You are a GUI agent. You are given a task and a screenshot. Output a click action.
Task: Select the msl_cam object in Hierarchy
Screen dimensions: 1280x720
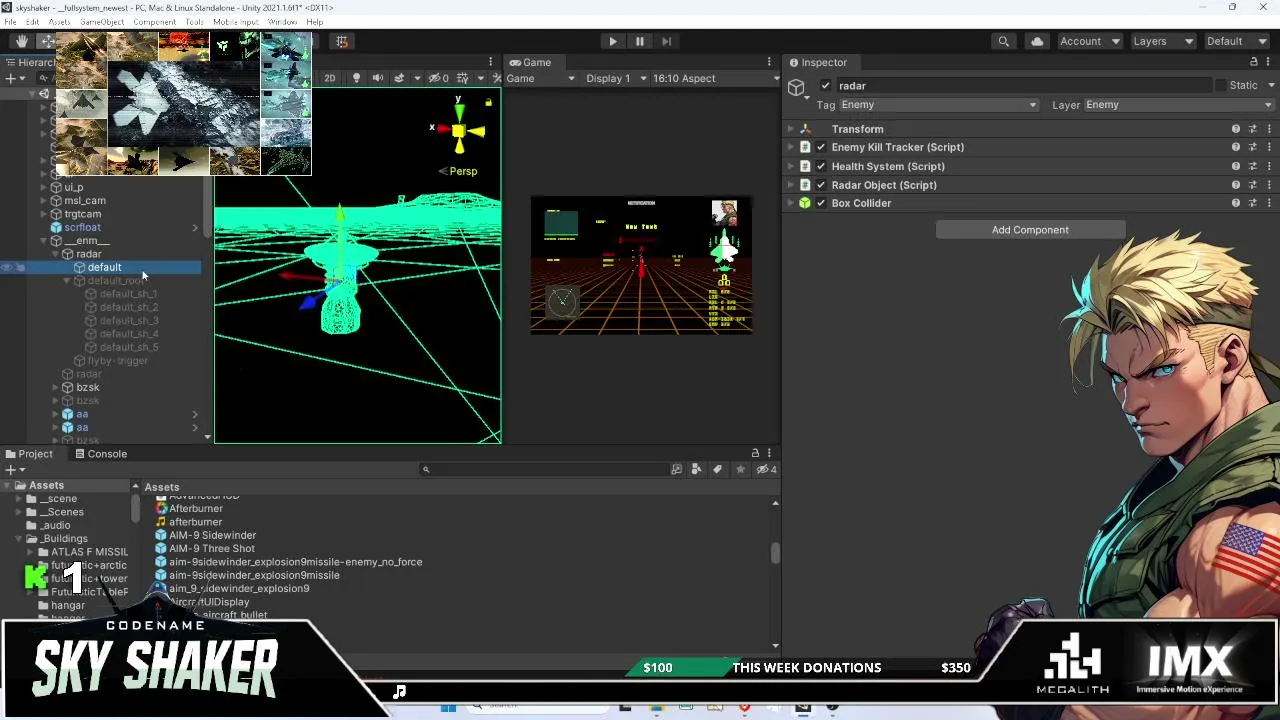click(x=85, y=200)
